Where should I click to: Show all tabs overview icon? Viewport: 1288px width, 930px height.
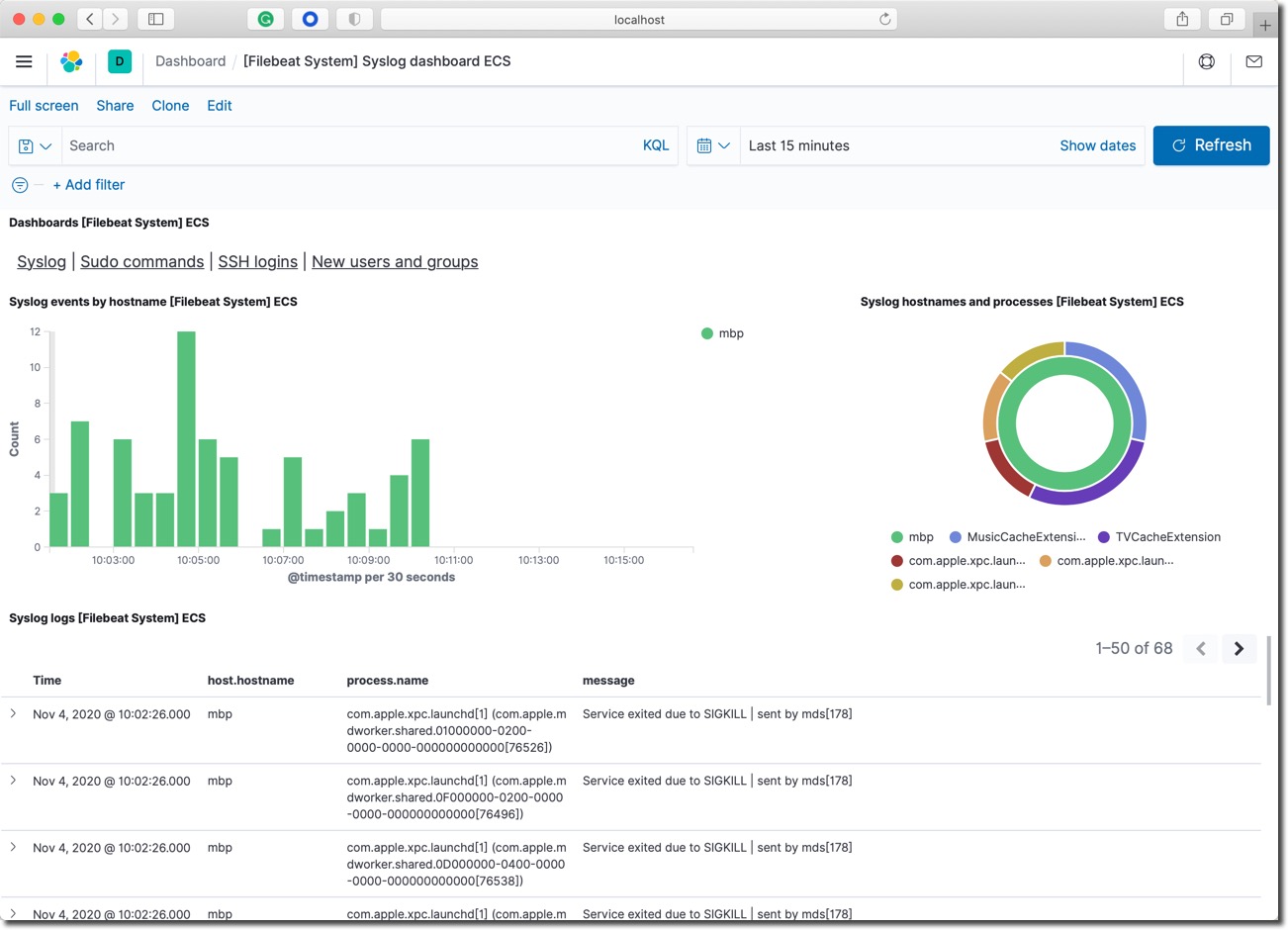click(1227, 19)
